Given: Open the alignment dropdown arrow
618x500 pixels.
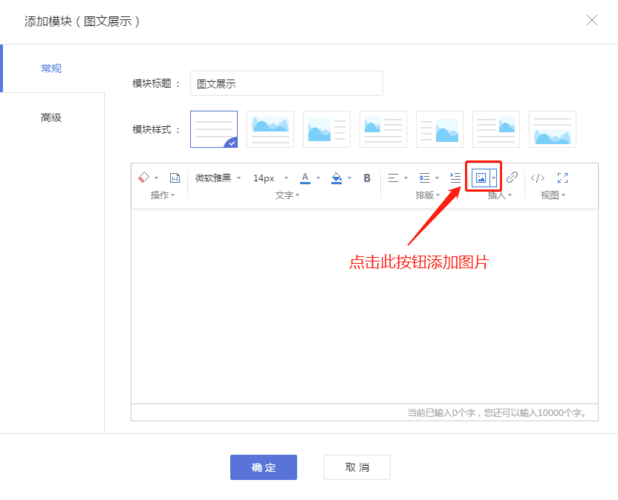Looking at the screenshot, I should click(x=406, y=178).
